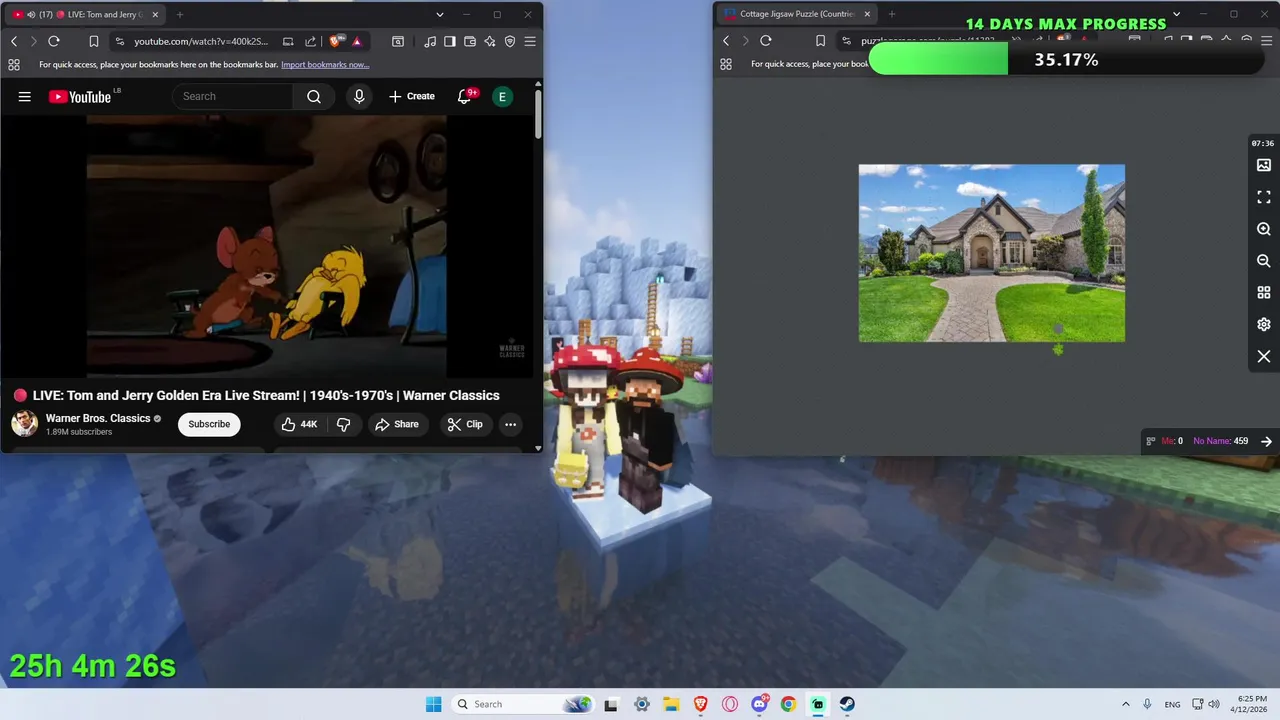Show the puzzle preview image icon
The width and height of the screenshot is (1280, 720).
tap(1264, 165)
